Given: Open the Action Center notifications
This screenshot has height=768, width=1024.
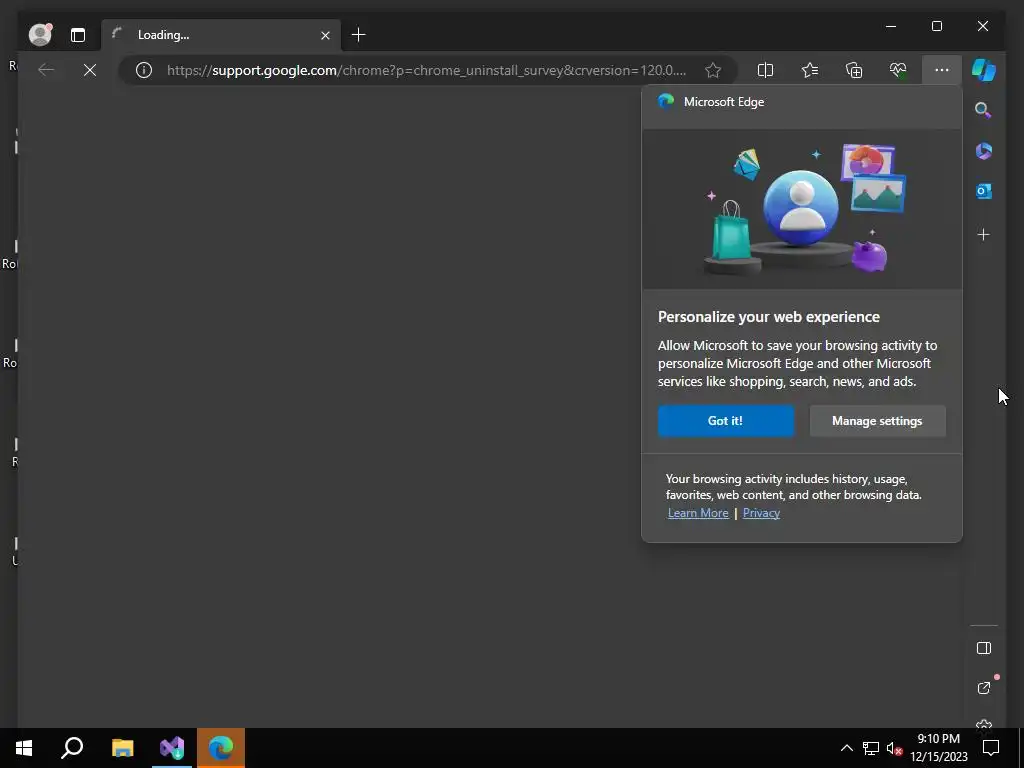Looking at the screenshot, I should click(x=991, y=748).
